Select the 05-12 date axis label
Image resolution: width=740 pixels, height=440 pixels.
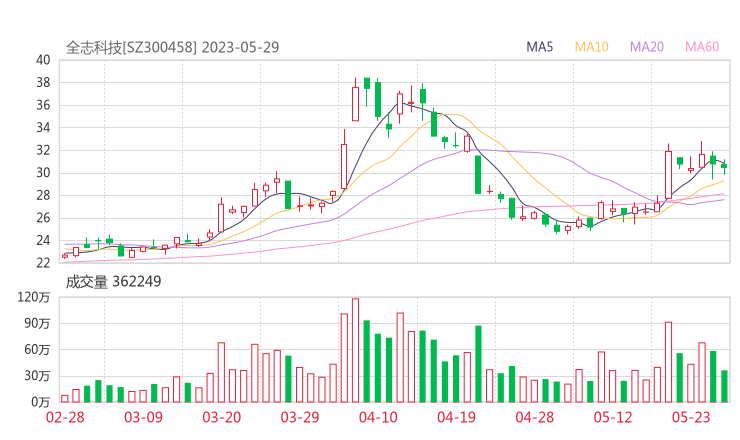[613, 418]
